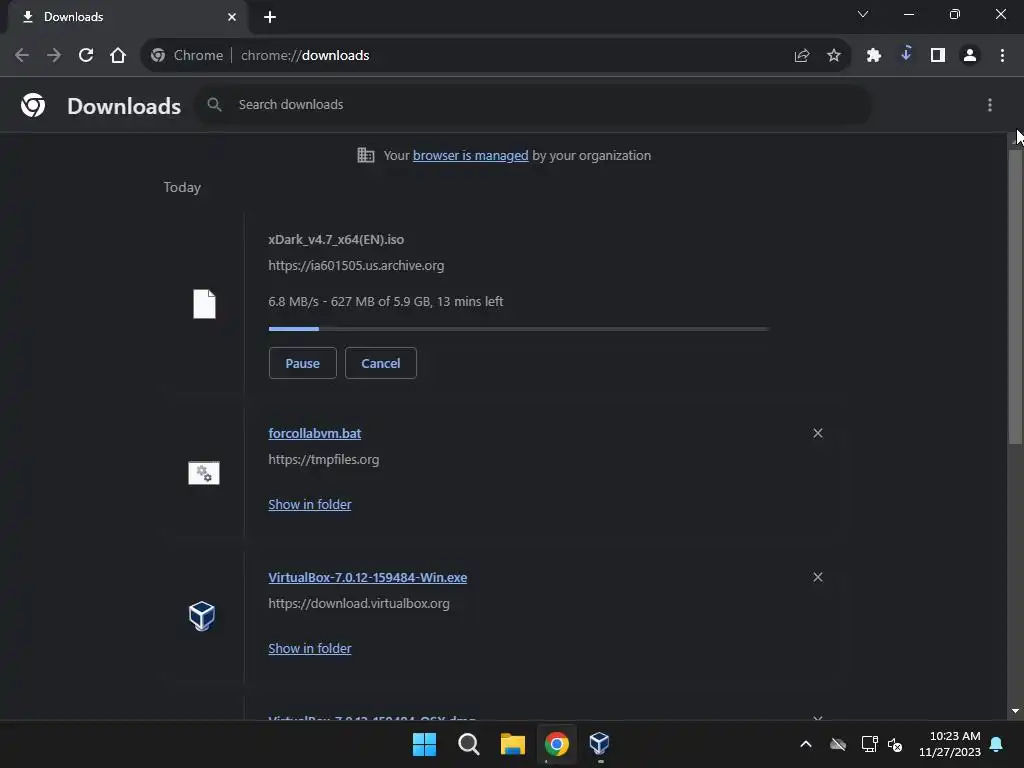Open VirtualBox from the taskbar
This screenshot has width=1024, height=768.
tap(600, 744)
